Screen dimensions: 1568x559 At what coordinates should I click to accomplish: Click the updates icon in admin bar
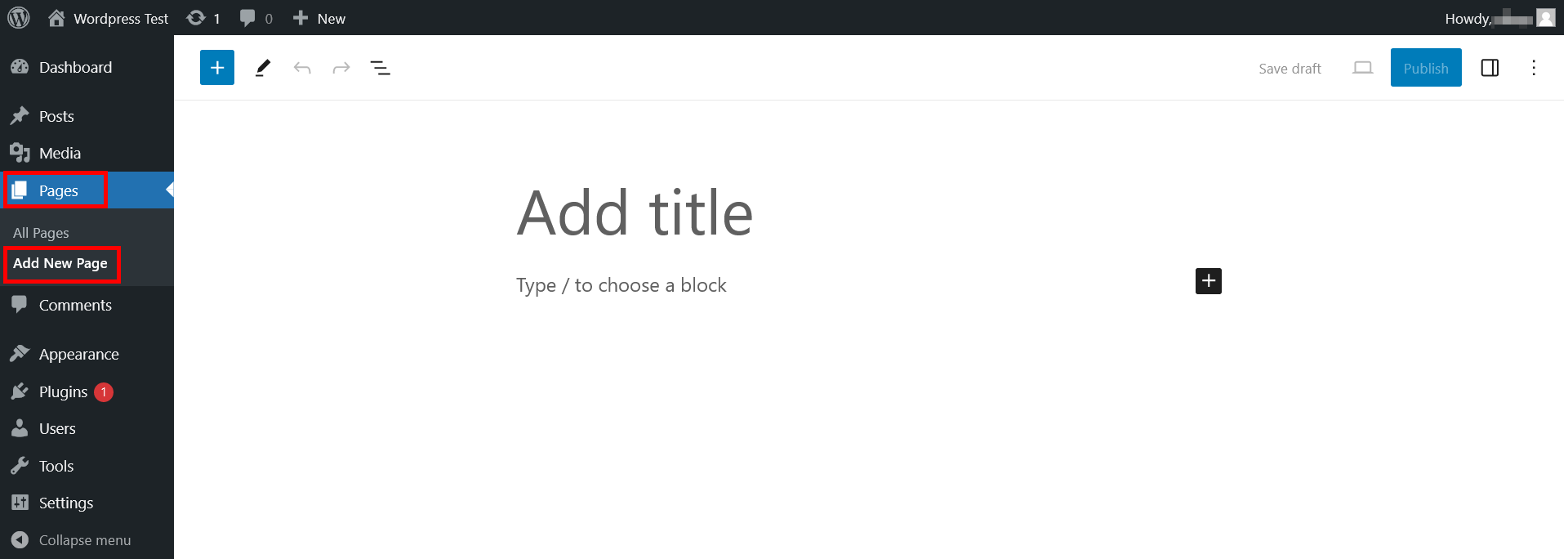203,18
